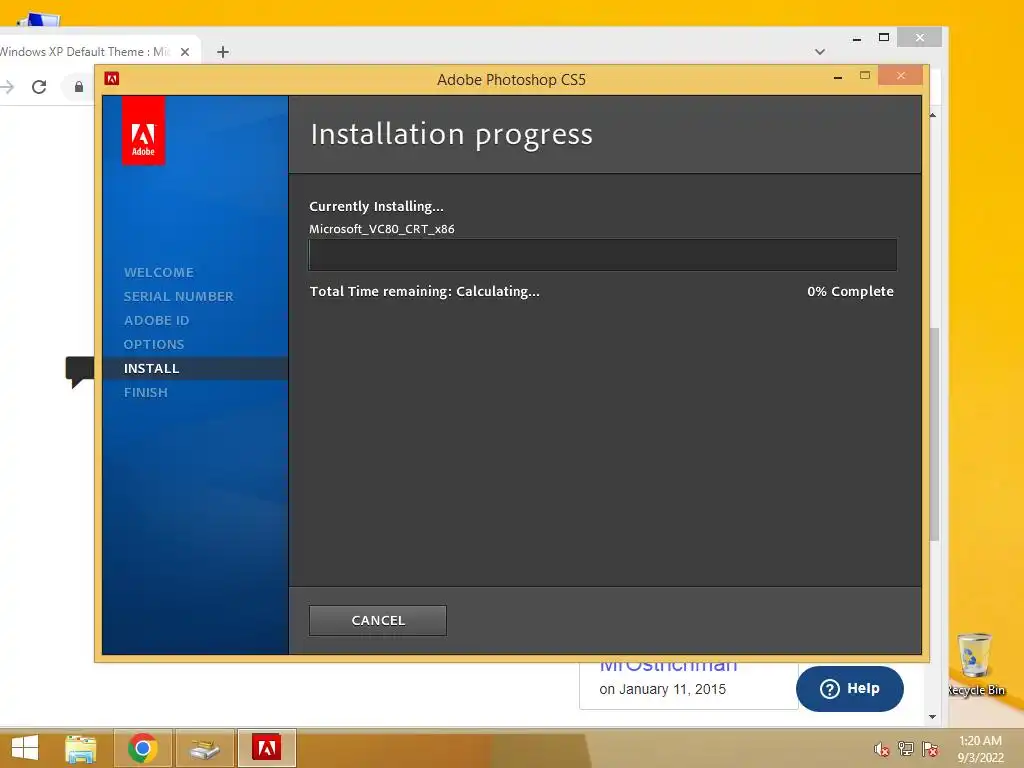The height and width of the screenshot is (768, 1024).
Task: Click the Adobe logo in installer sidebar
Action: 143,131
